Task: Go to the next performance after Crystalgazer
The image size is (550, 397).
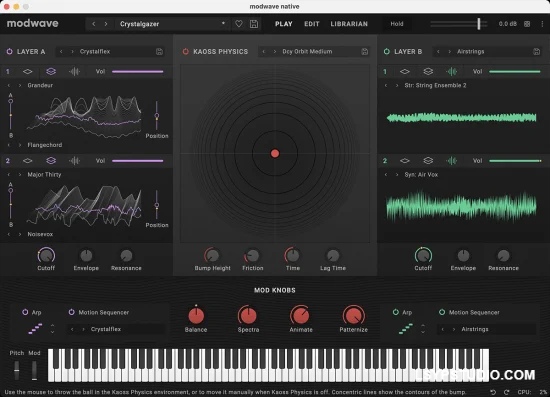Action: click(x=106, y=24)
